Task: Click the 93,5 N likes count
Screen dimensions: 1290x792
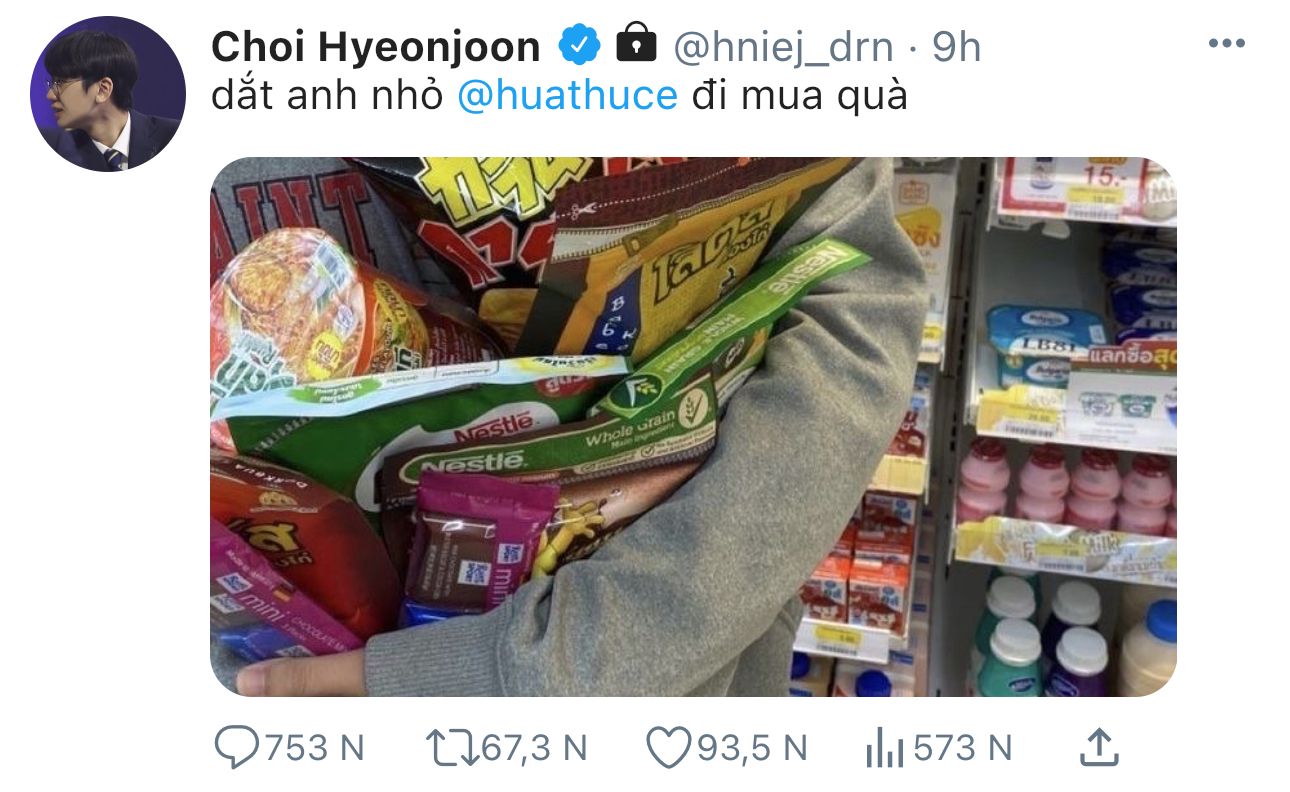Action: coord(752,747)
